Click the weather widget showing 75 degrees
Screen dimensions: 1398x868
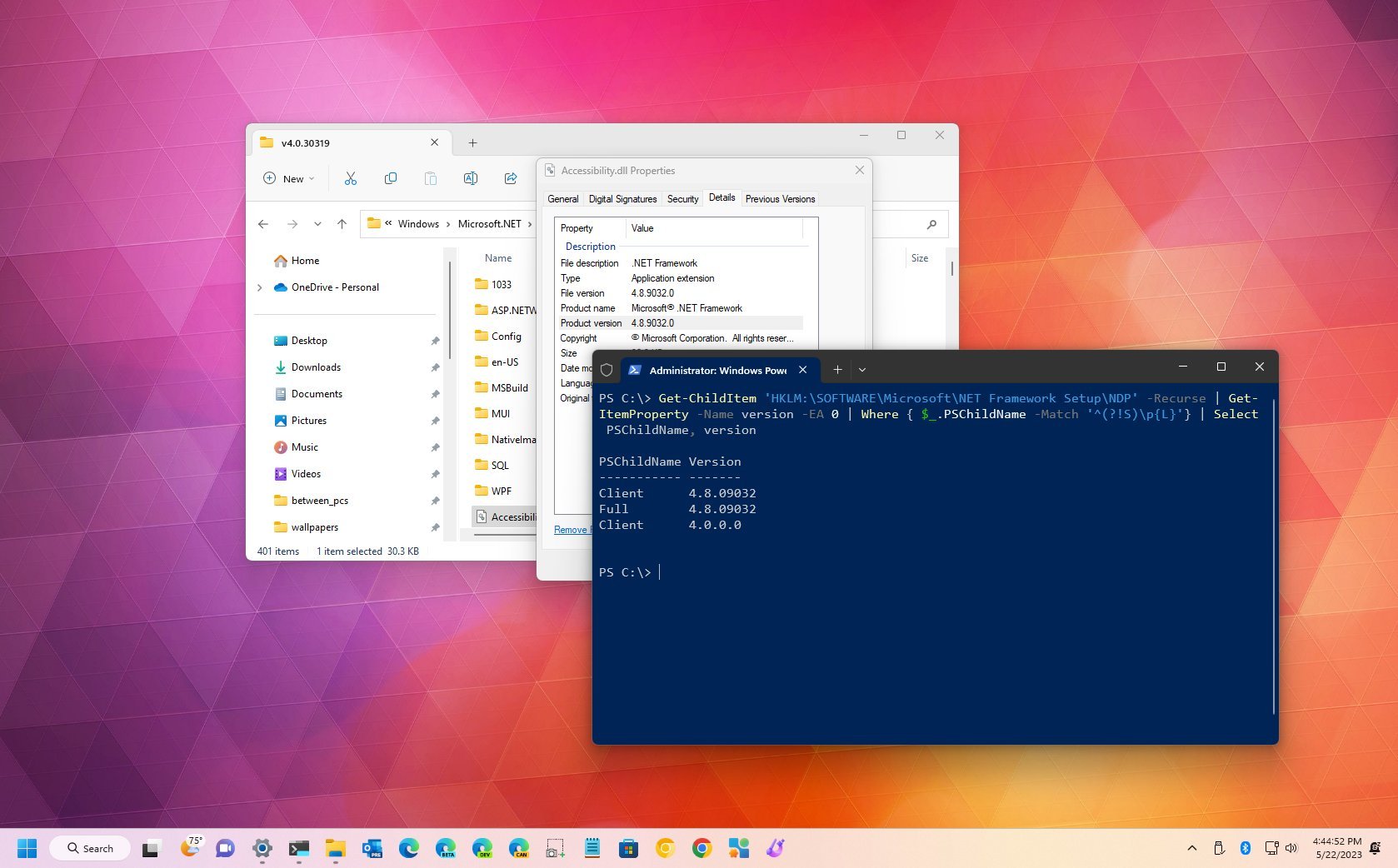click(x=192, y=848)
